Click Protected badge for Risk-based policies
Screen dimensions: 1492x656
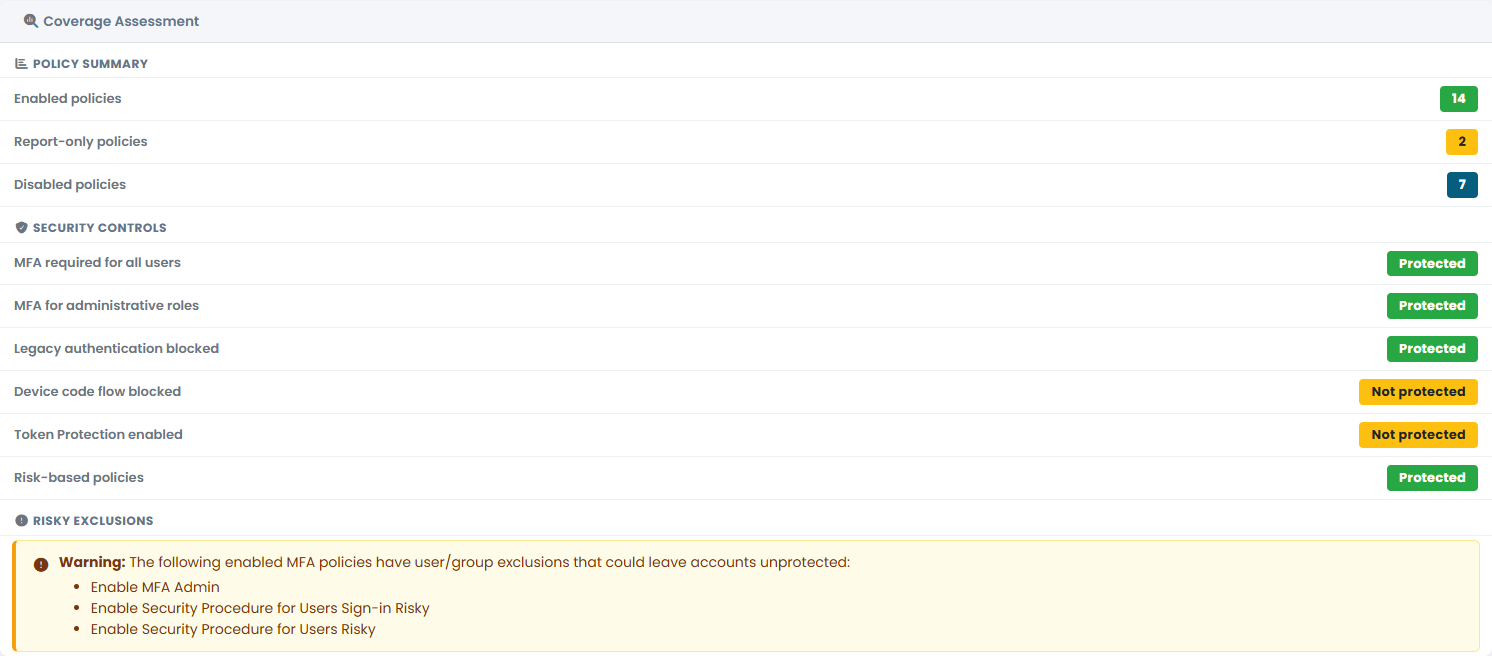pyautogui.click(x=1432, y=478)
